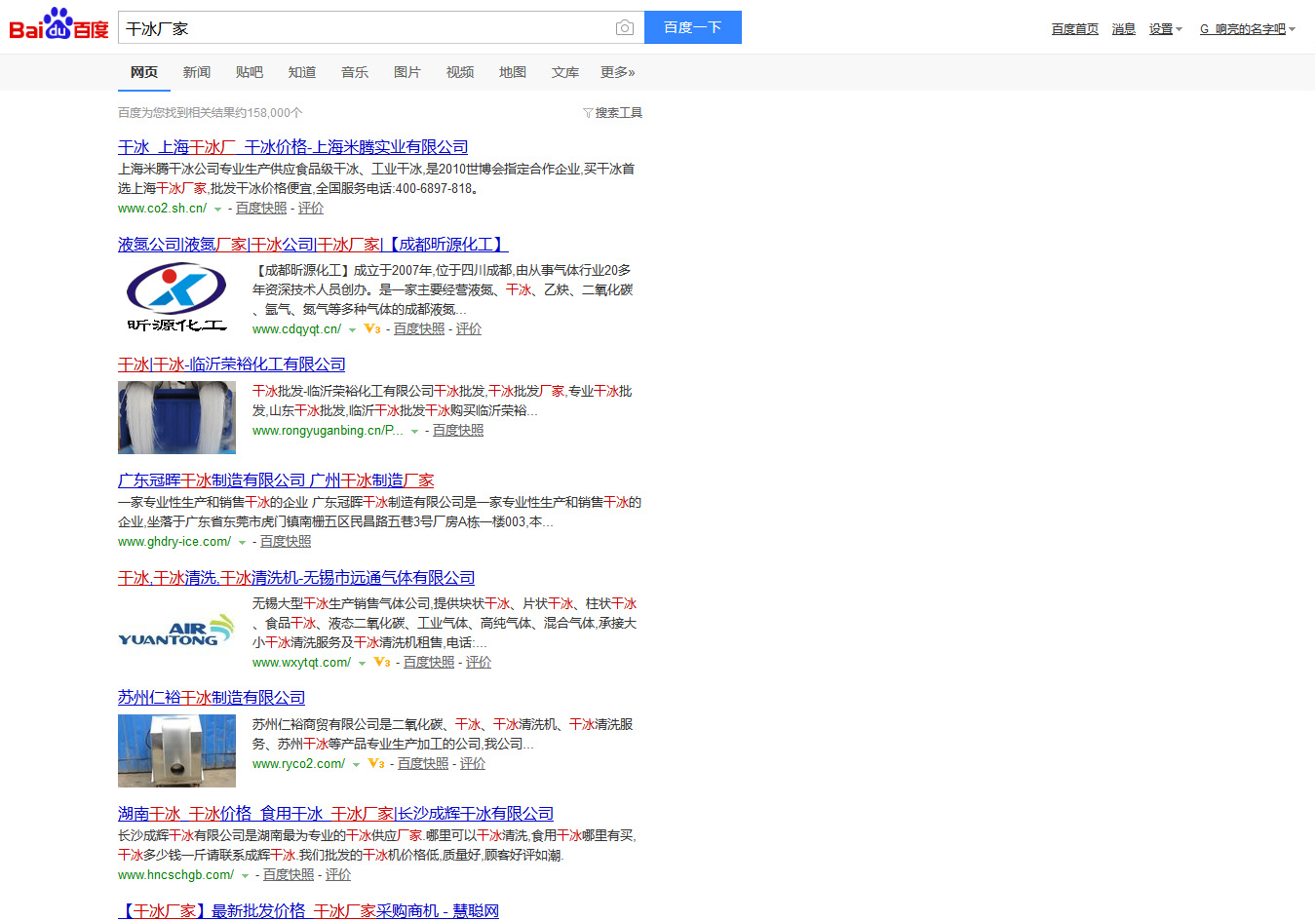
Task: Click V3 badge beside www.ryco2.com
Action: coord(375,764)
